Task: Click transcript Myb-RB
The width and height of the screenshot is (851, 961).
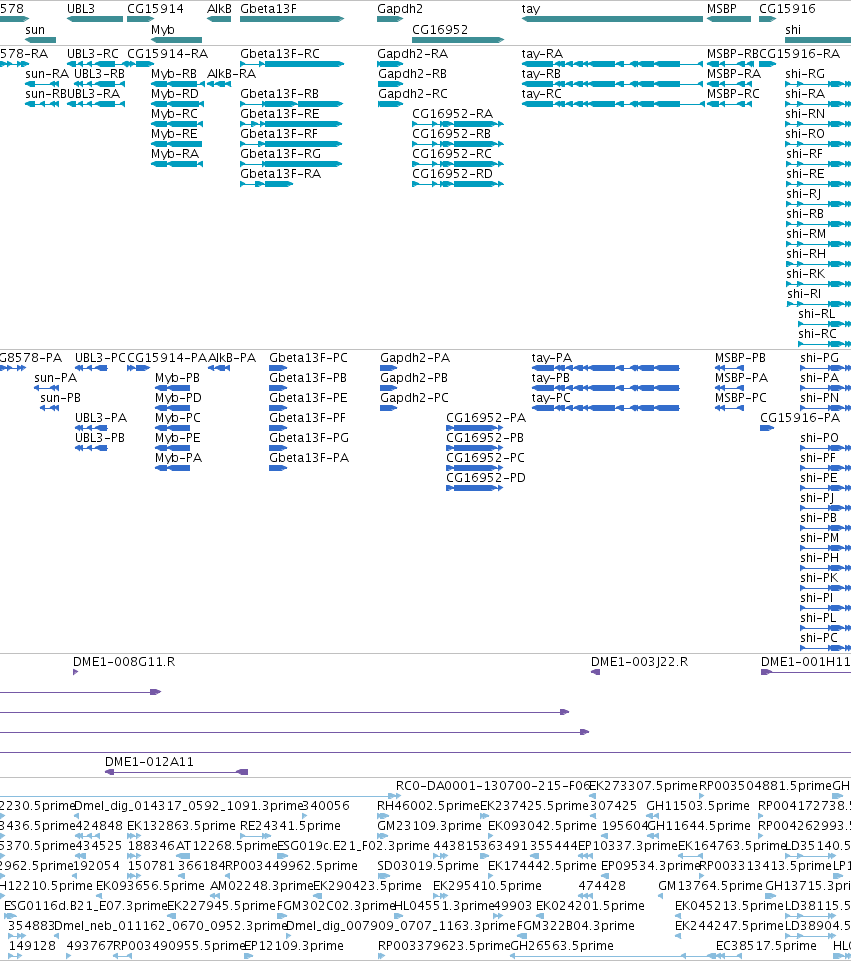Action: pos(176,84)
